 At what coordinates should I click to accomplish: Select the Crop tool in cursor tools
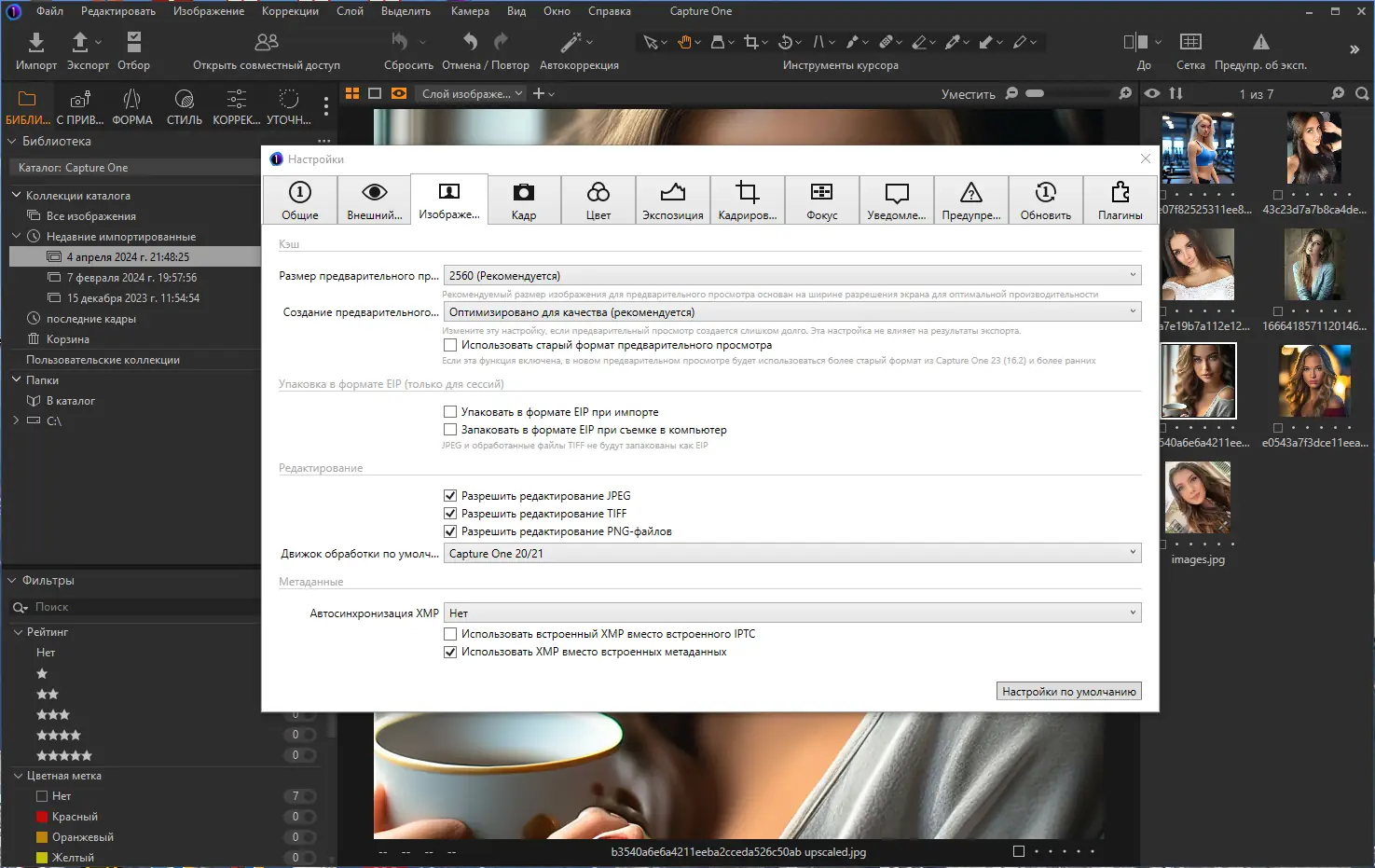[x=750, y=42]
